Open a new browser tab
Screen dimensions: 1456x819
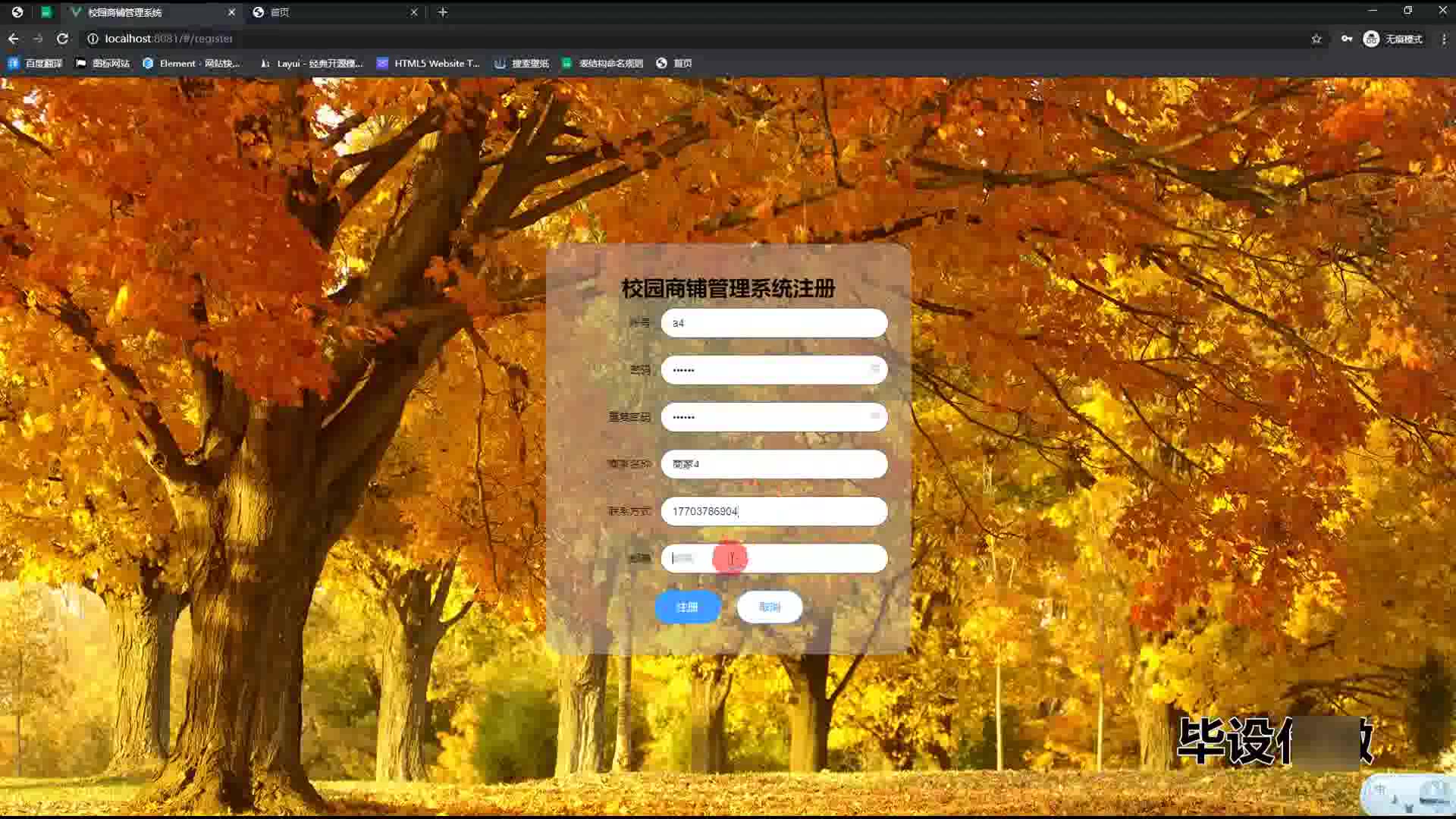click(x=443, y=12)
